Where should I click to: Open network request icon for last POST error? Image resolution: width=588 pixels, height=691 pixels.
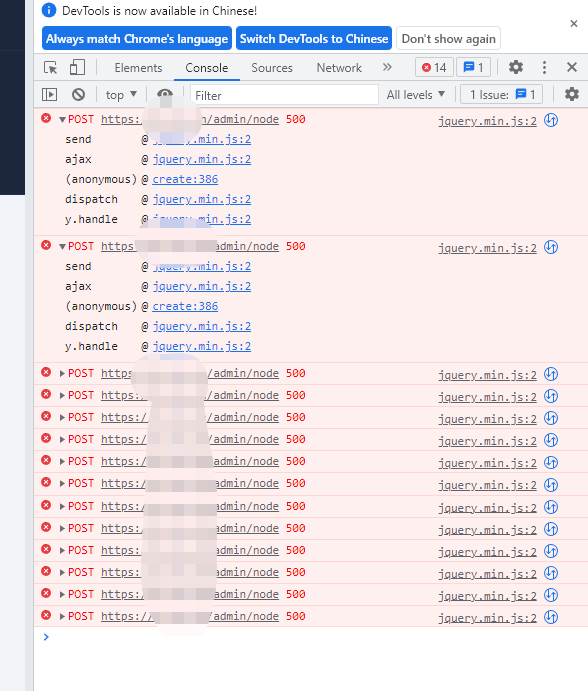tap(551, 617)
